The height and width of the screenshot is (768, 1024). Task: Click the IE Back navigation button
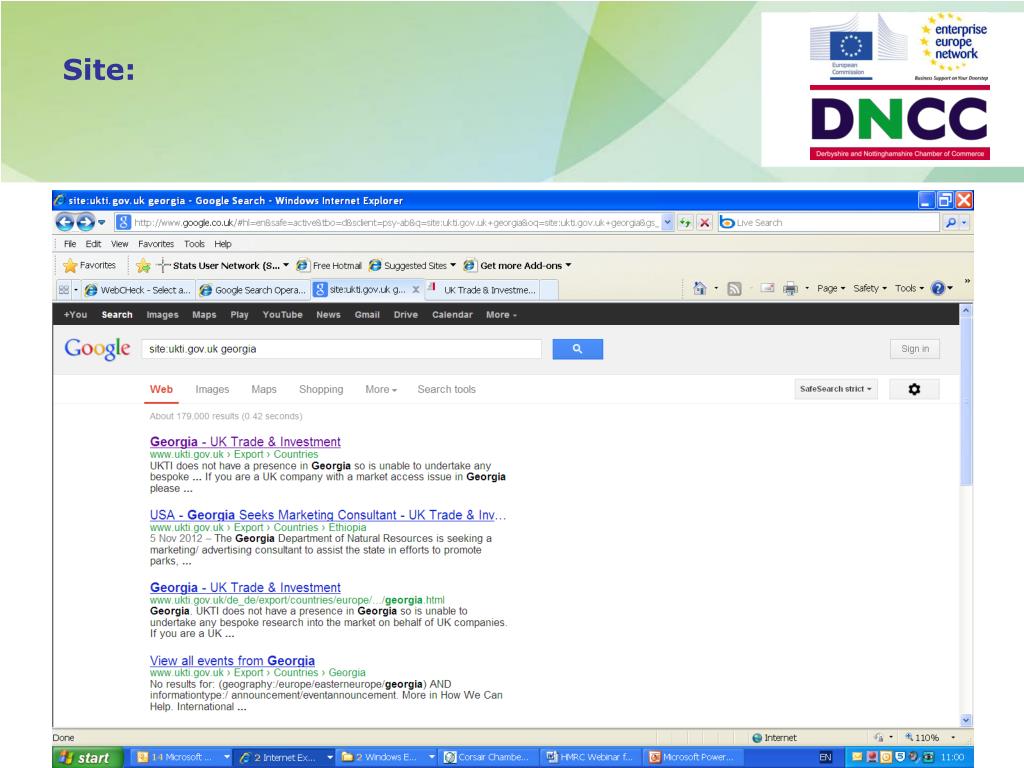click(x=64, y=223)
